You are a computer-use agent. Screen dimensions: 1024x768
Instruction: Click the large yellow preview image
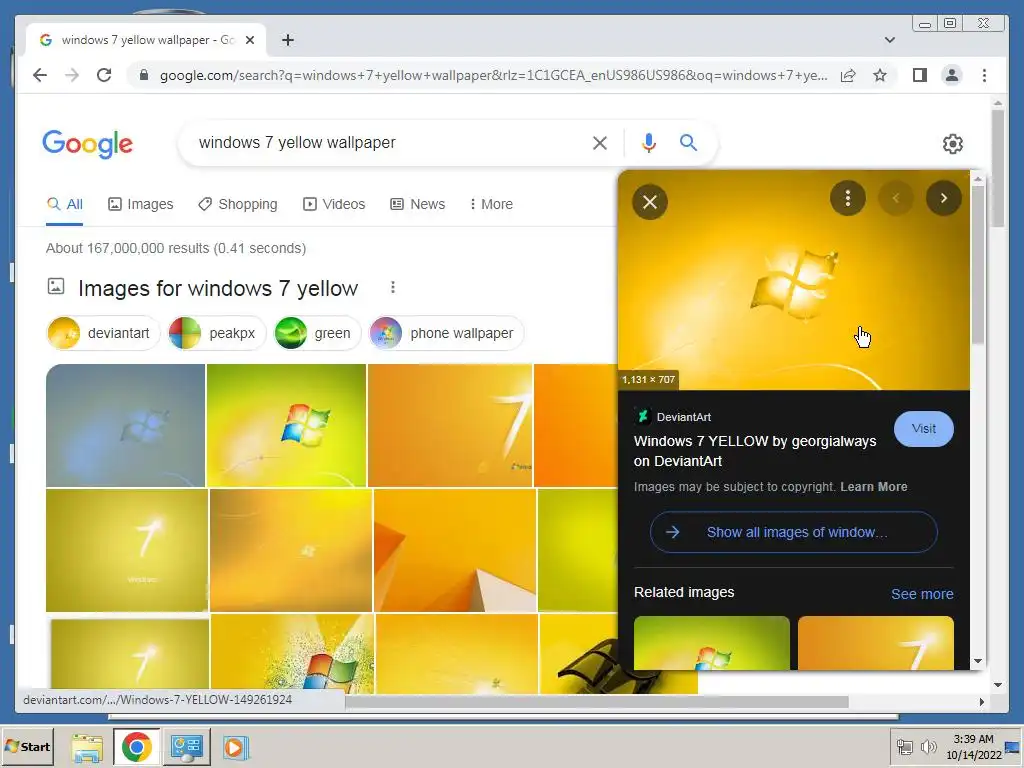(793, 281)
